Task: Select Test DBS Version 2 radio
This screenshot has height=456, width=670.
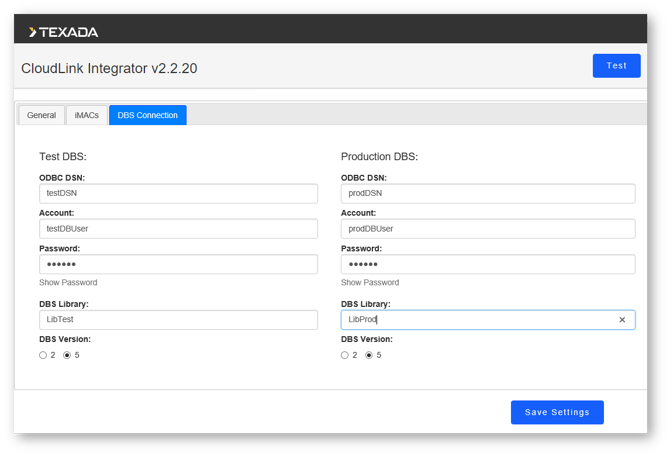Action: (x=43, y=355)
